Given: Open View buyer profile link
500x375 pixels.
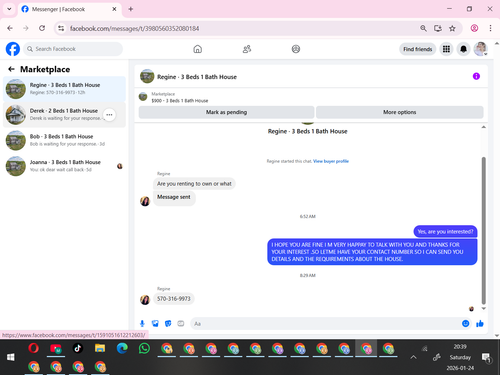Looking at the screenshot, I should [331, 161].
